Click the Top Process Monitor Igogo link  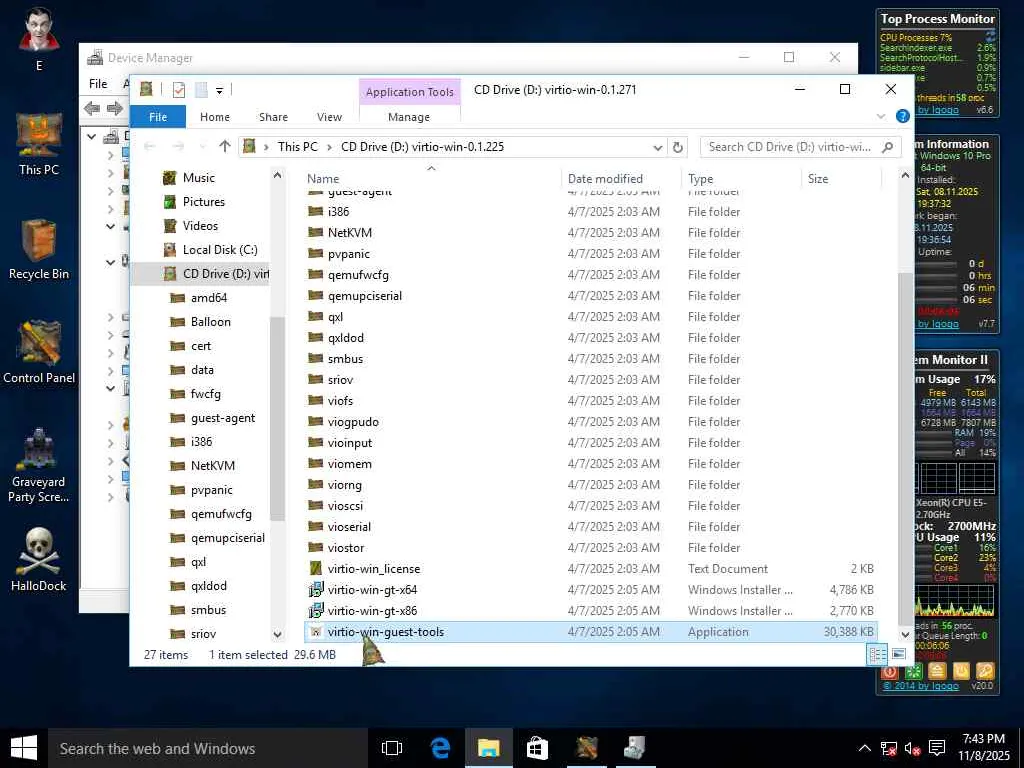[x=938, y=110]
